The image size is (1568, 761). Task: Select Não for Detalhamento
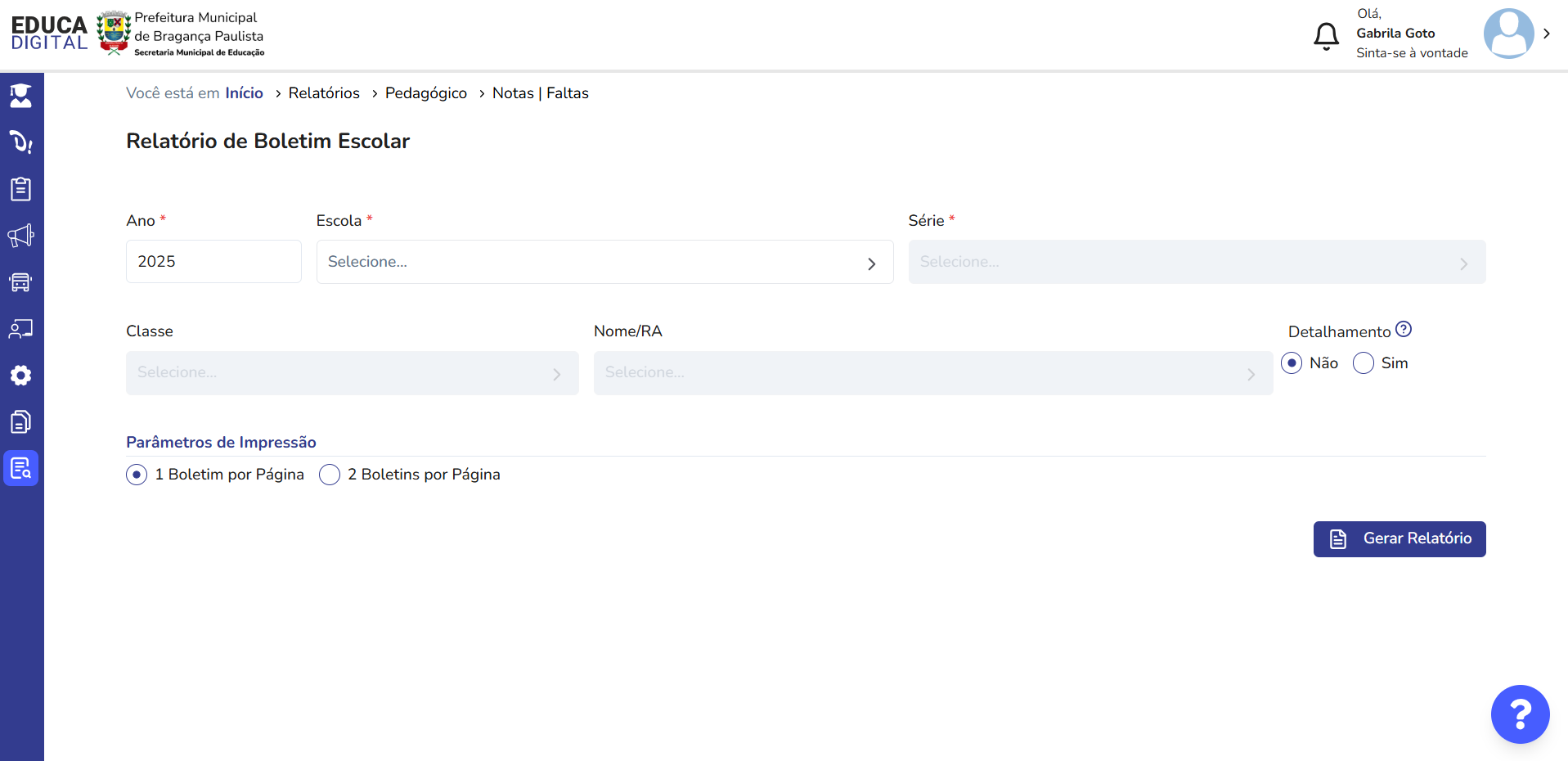[1292, 363]
